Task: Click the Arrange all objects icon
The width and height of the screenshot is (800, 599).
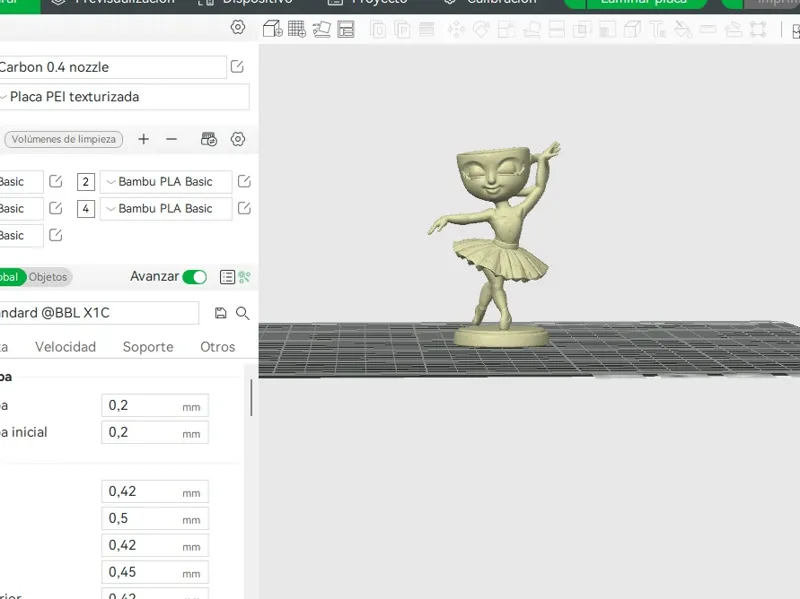Action: (346, 30)
